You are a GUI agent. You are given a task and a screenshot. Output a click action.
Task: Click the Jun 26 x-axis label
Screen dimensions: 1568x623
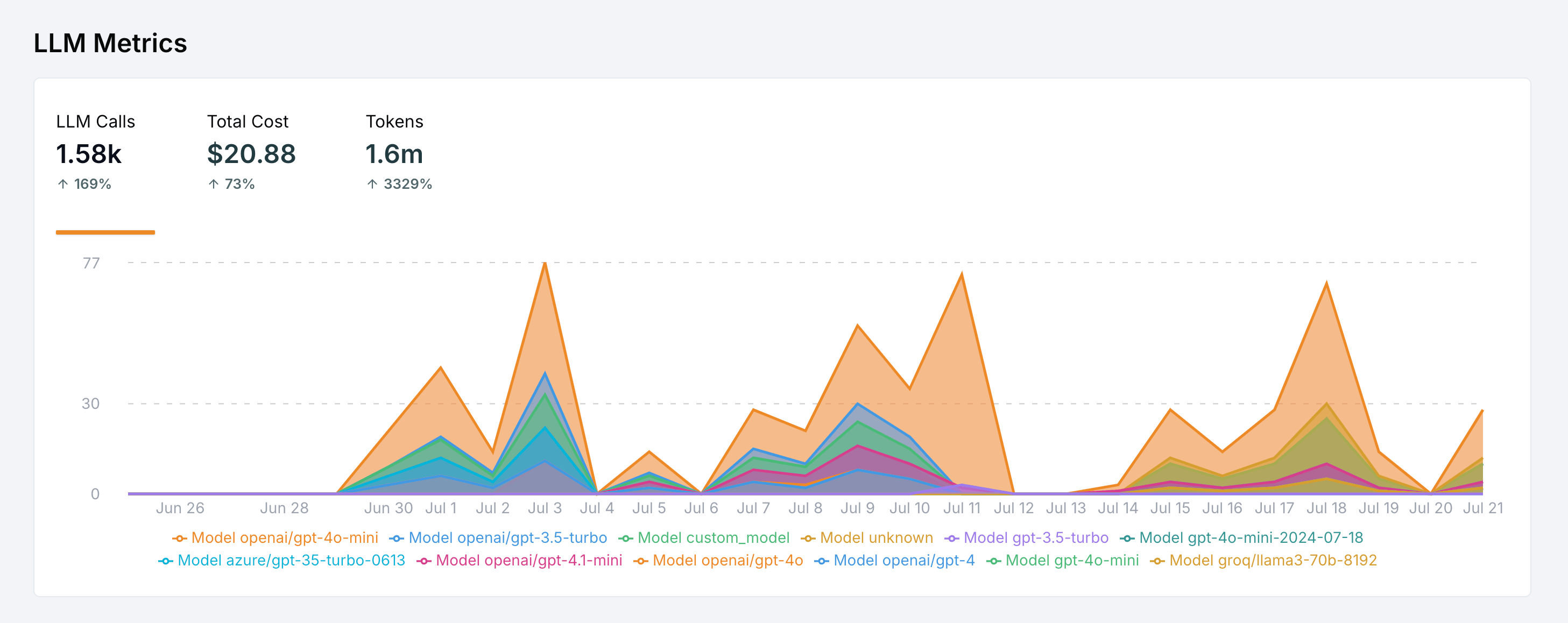click(180, 508)
